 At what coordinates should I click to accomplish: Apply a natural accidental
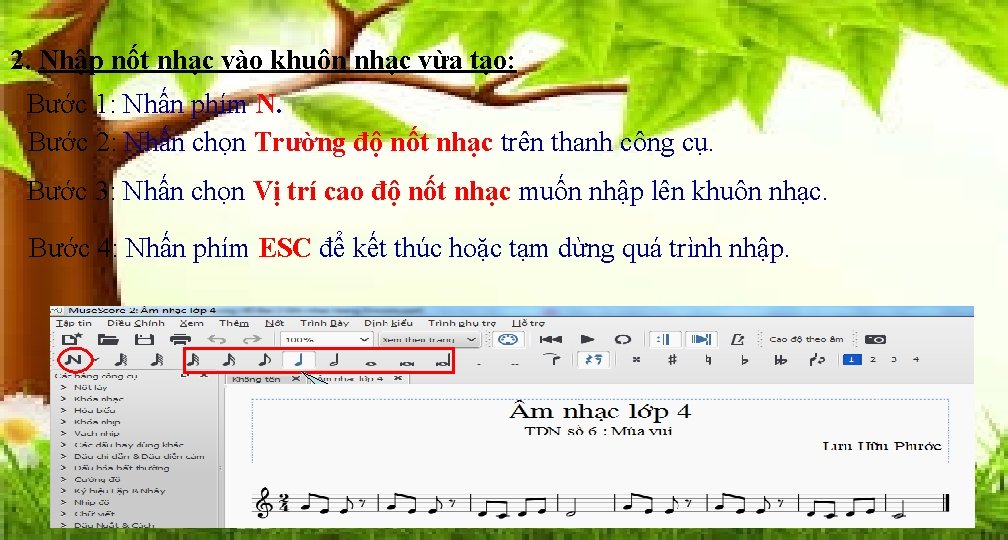pos(708,359)
